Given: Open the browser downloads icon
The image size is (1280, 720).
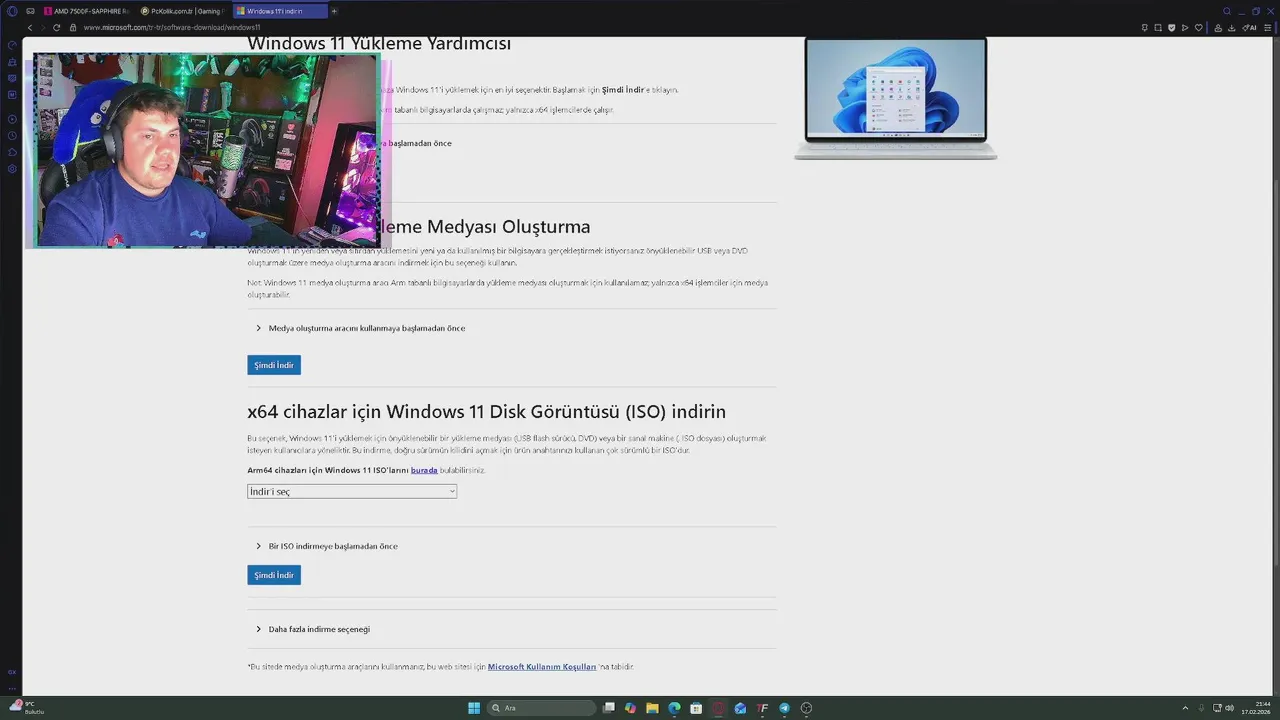Looking at the screenshot, I should click(x=1232, y=28).
